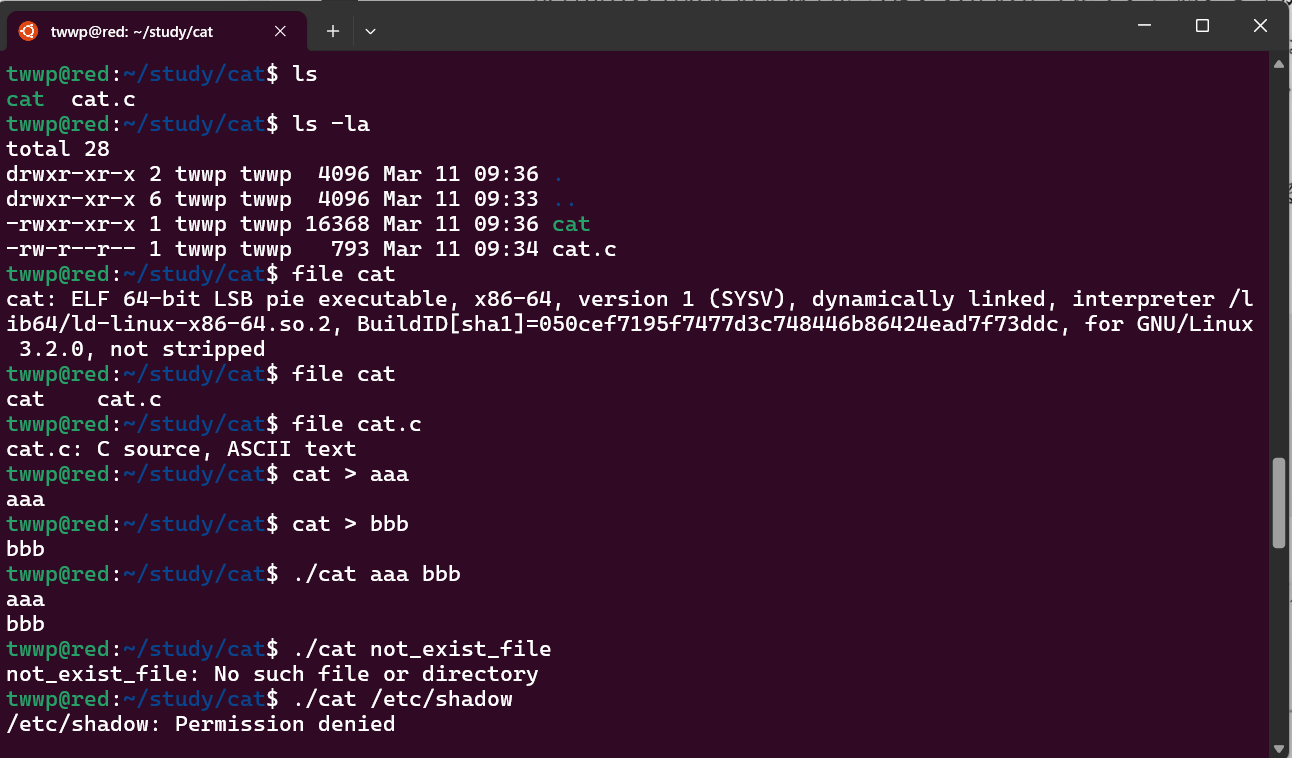The width and height of the screenshot is (1292, 758).
Task: Click the No such file or directory message
Action: pyautogui.click(x=376, y=674)
